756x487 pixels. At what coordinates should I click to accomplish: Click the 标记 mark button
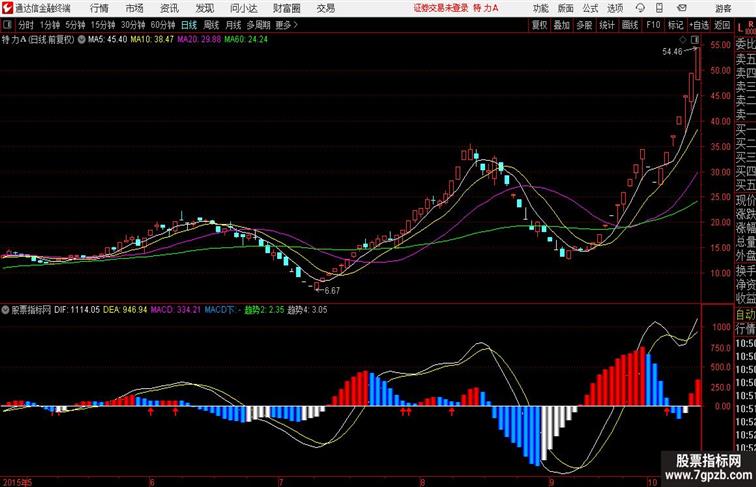675,25
